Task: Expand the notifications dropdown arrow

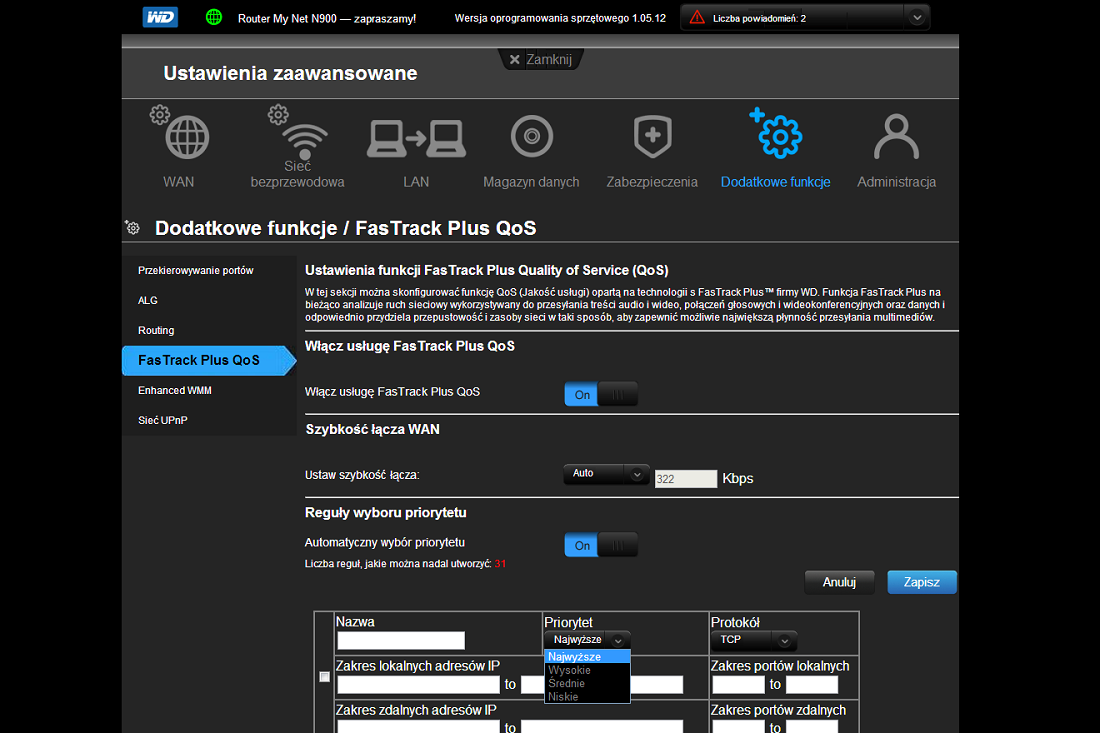Action: pos(916,18)
